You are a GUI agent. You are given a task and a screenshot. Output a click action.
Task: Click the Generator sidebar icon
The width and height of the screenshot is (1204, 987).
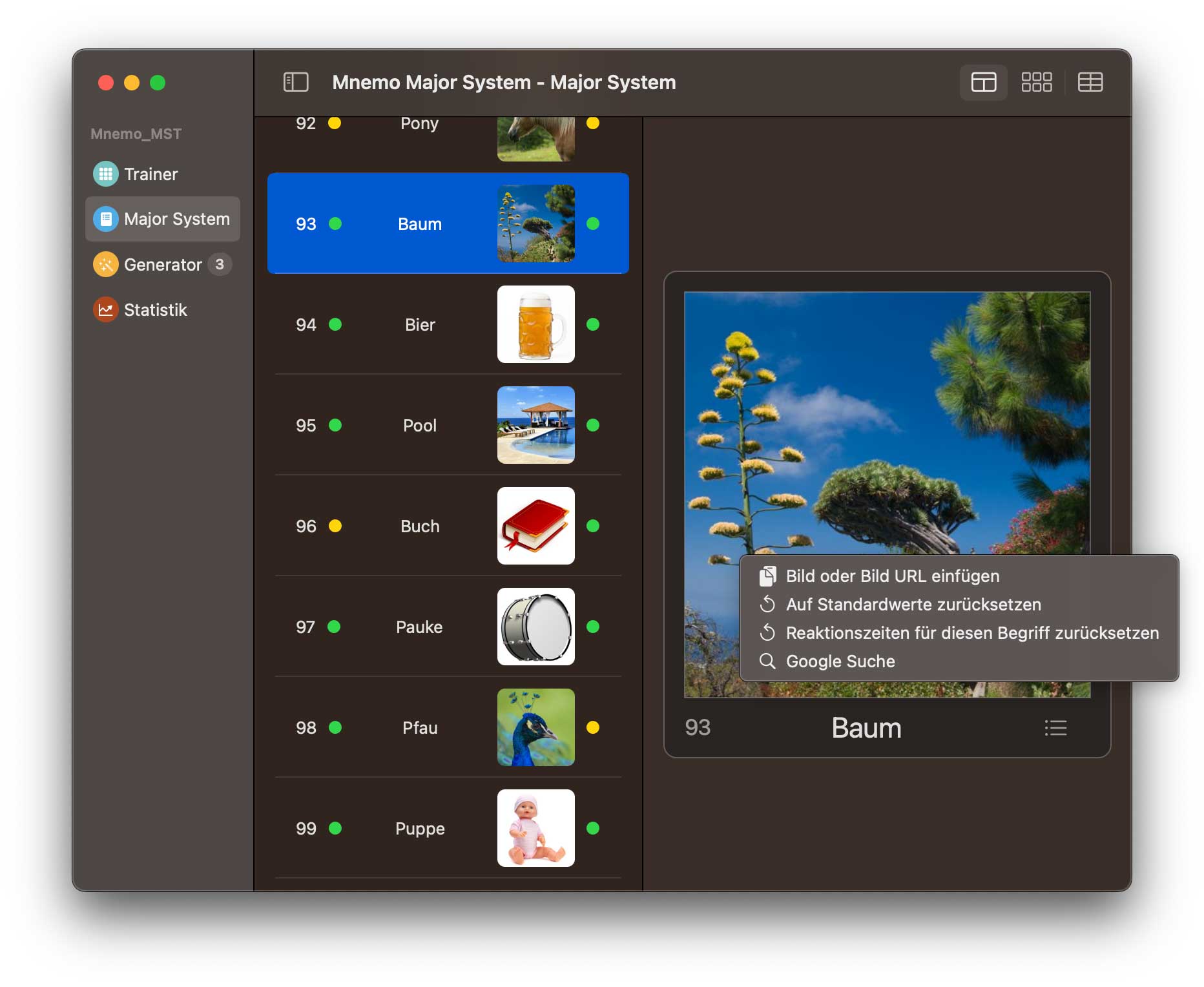click(x=106, y=265)
